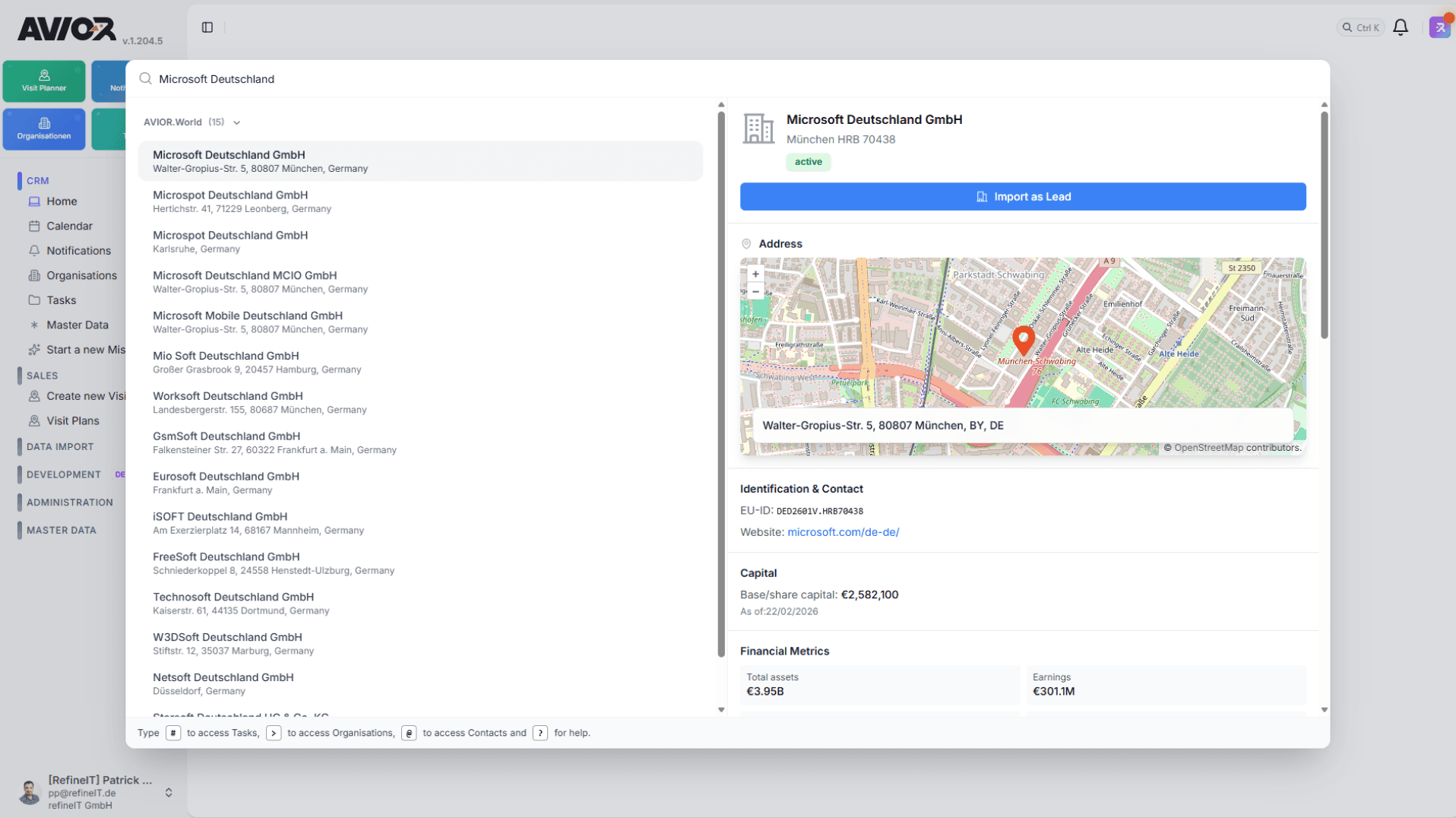Click the red map location pin
The width and height of the screenshot is (1456, 818).
point(1024,341)
